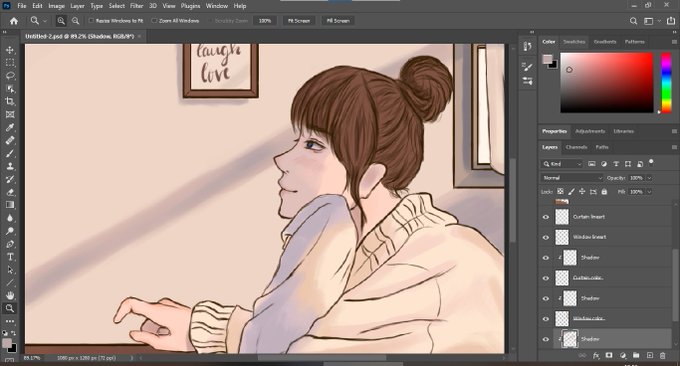This screenshot has height=366, width=680.
Task: Toggle the pixel layer filter icon
Action: (x=592, y=163)
